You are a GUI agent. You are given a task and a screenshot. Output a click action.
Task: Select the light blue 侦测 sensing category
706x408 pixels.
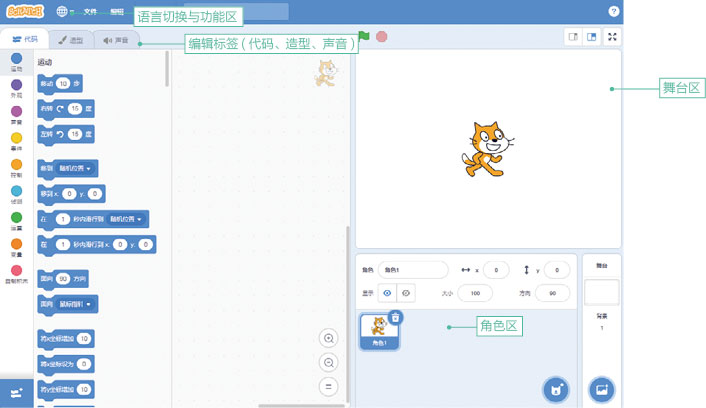coord(16,191)
